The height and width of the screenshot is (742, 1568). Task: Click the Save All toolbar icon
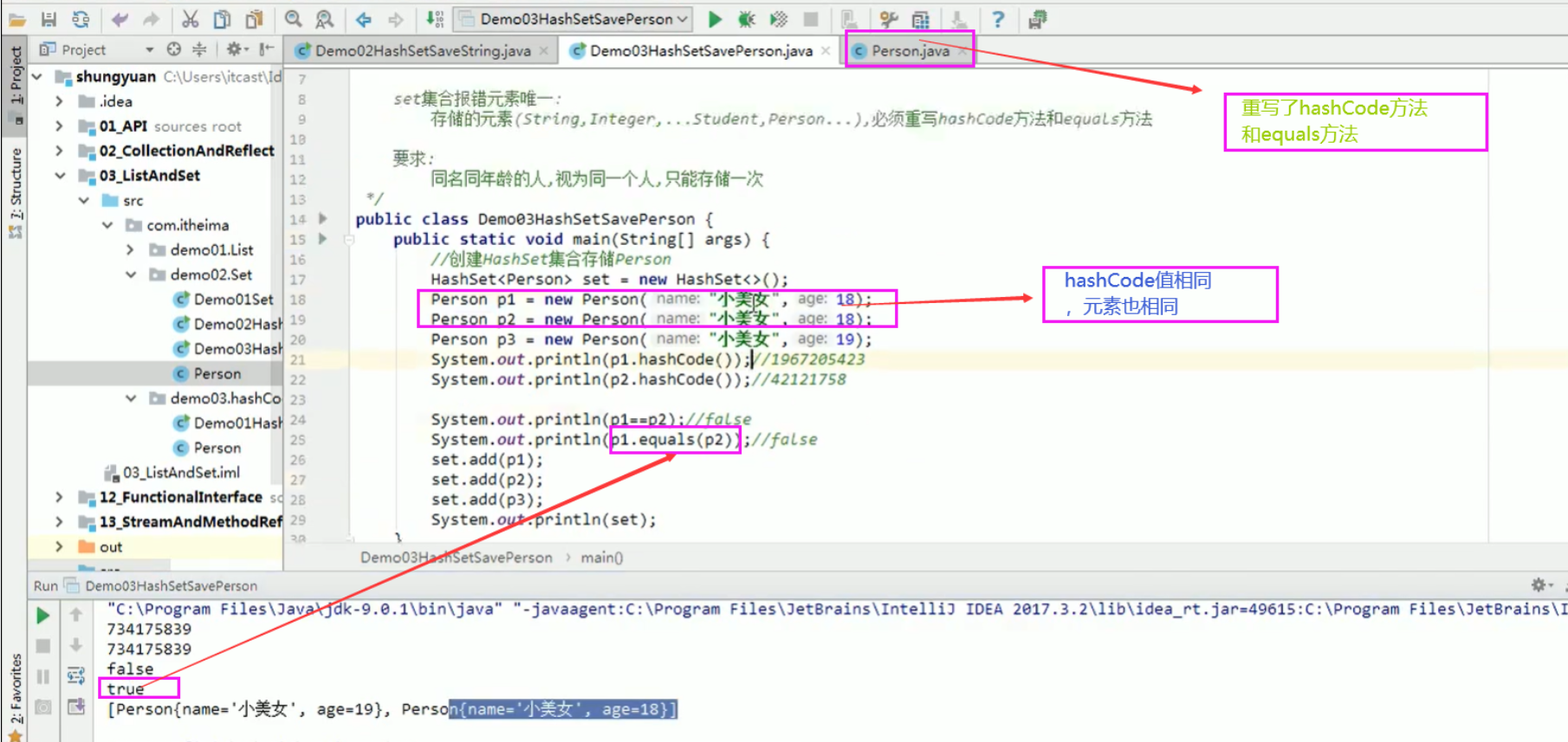pos(49,18)
